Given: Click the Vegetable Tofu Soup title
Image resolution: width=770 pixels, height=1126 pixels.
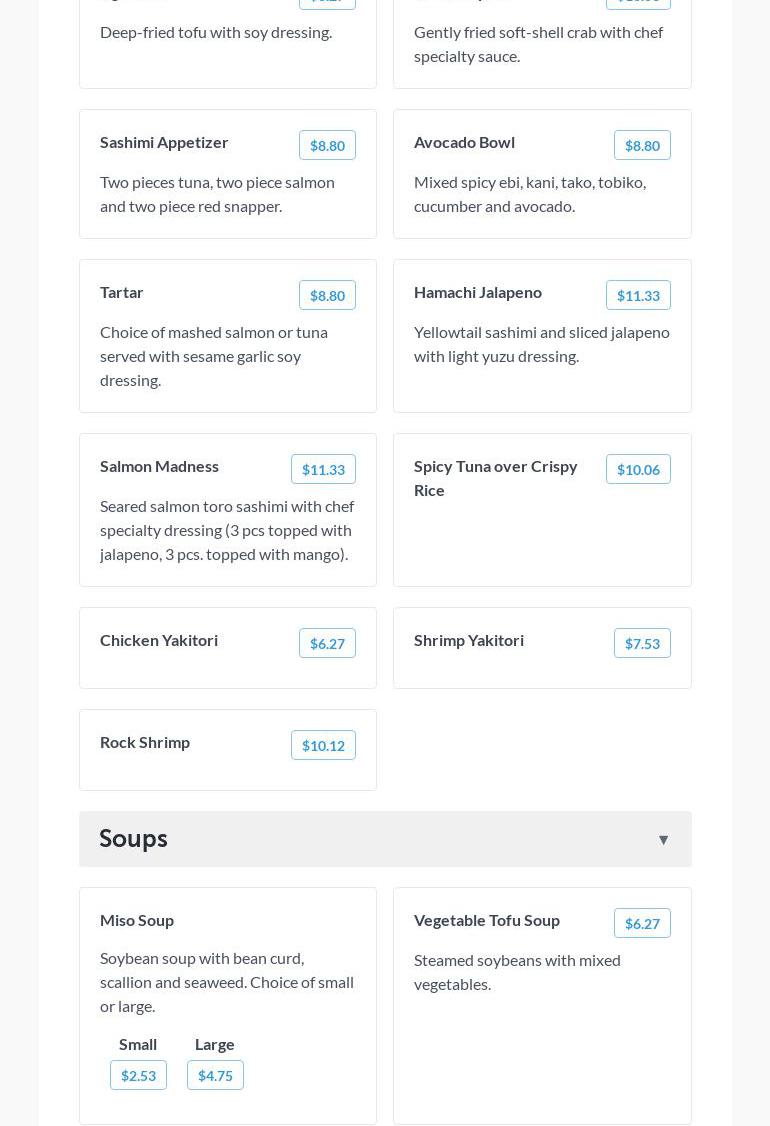Looking at the screenshot, I should tap(487, 920).
